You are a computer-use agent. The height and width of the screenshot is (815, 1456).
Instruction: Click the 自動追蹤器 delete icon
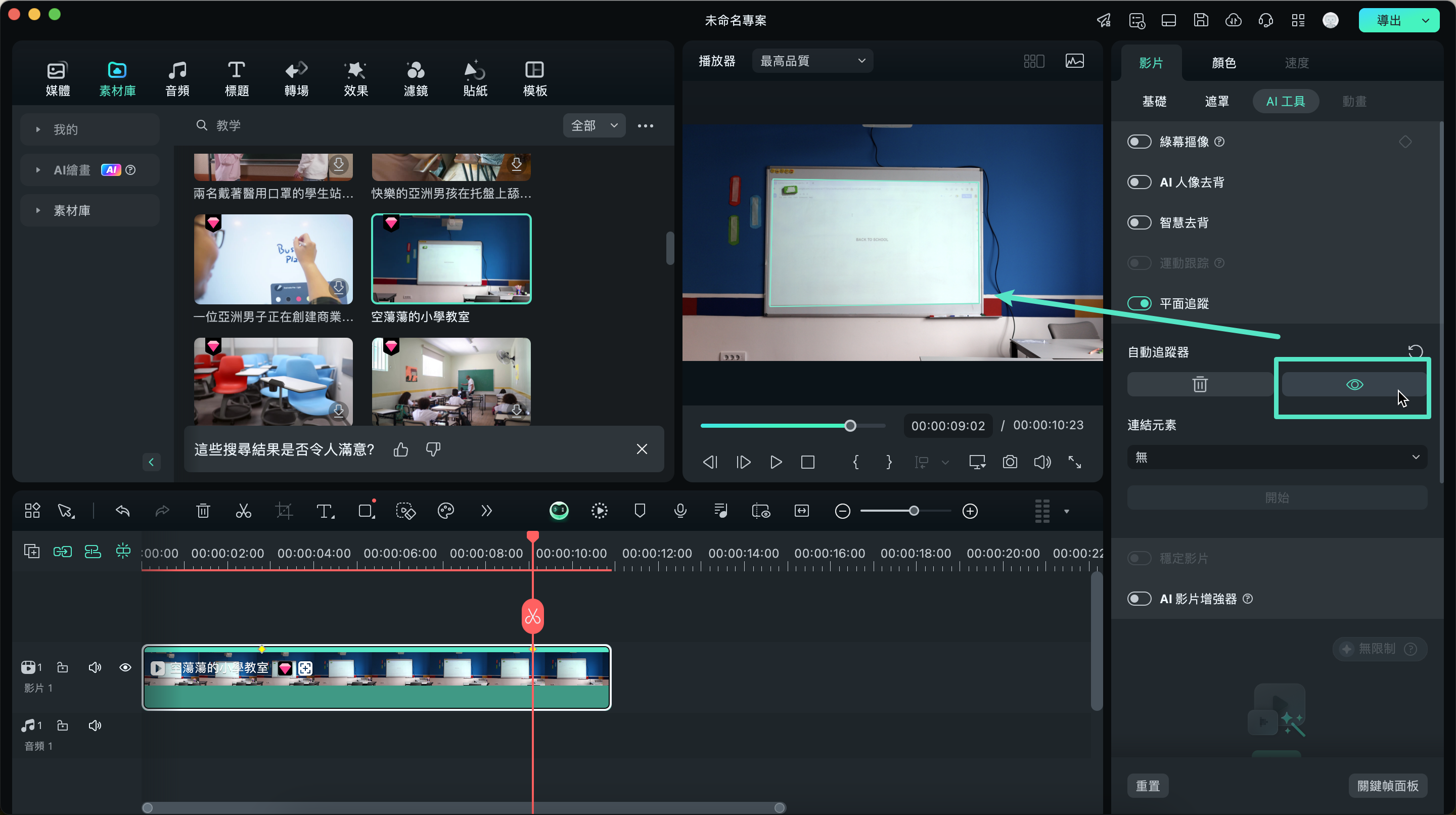[x=1199, y=384]
